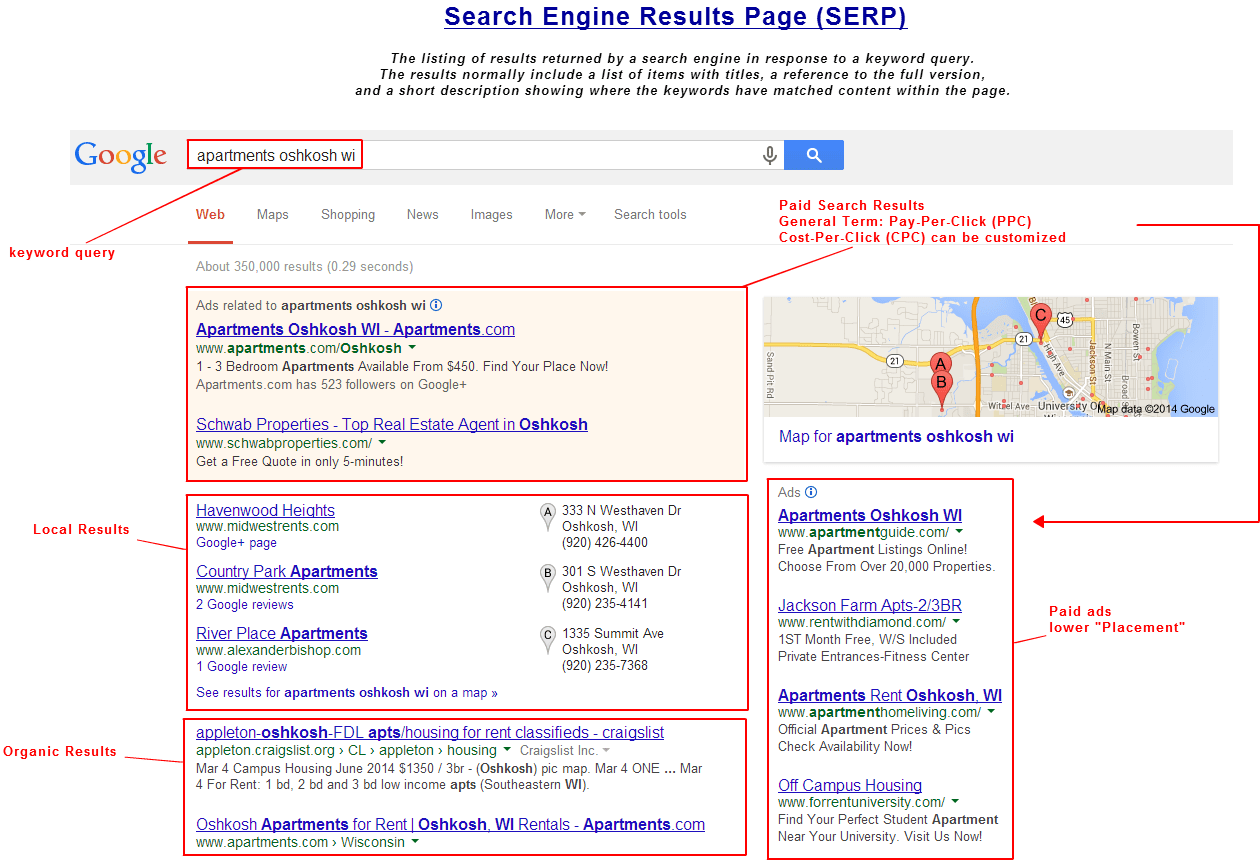Viewport: 1260px width, 860px height.
Task: Open Off Campus Housing ad
Action: tap(850, 785)
